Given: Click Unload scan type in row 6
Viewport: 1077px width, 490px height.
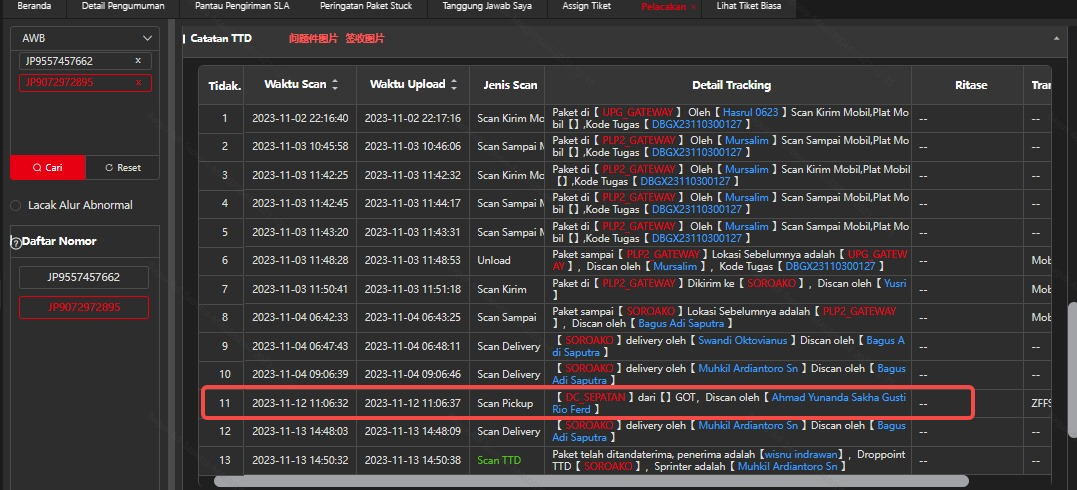Looking at the screenshot, I should pyautogui.click(x=494, y=260).
